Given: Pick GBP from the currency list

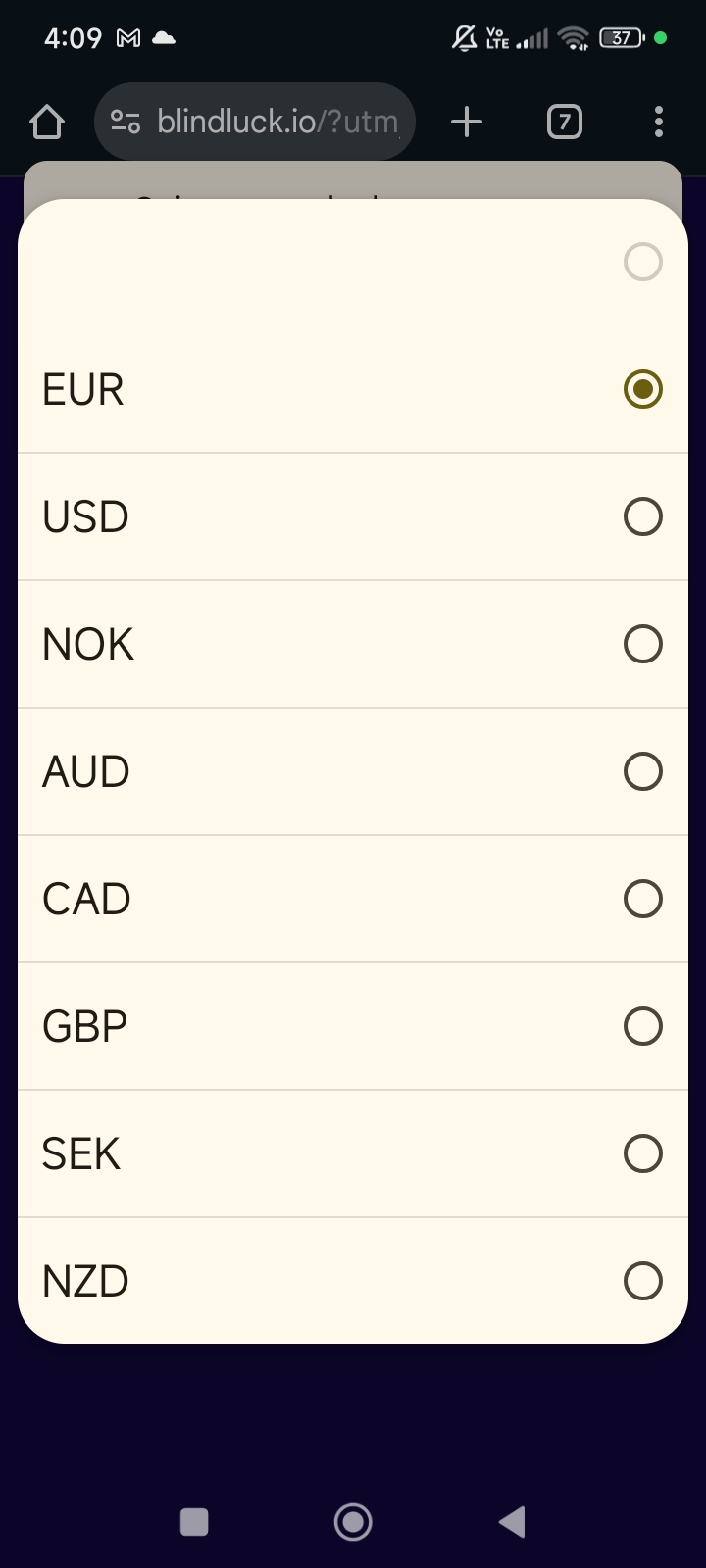Looking at the screenshot, I should pyautogui.click(x=85, y=1026).
